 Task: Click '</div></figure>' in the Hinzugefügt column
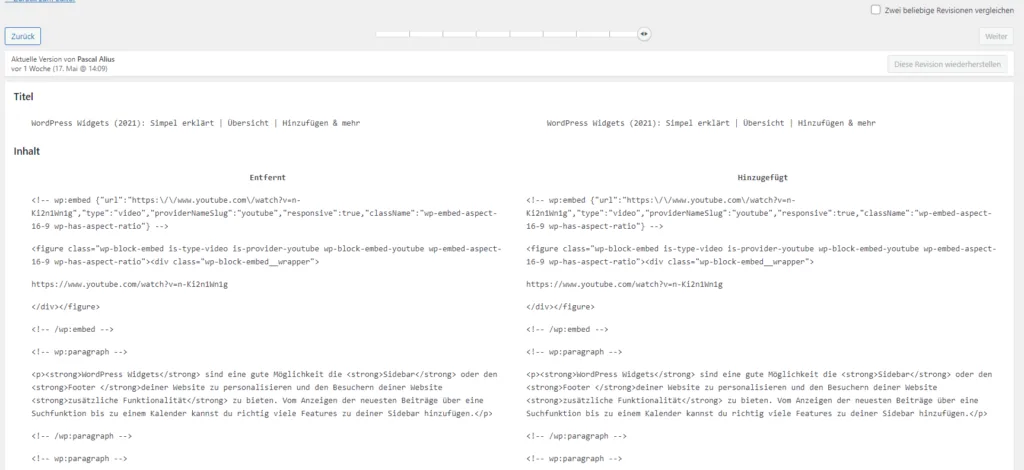(560, 306)
